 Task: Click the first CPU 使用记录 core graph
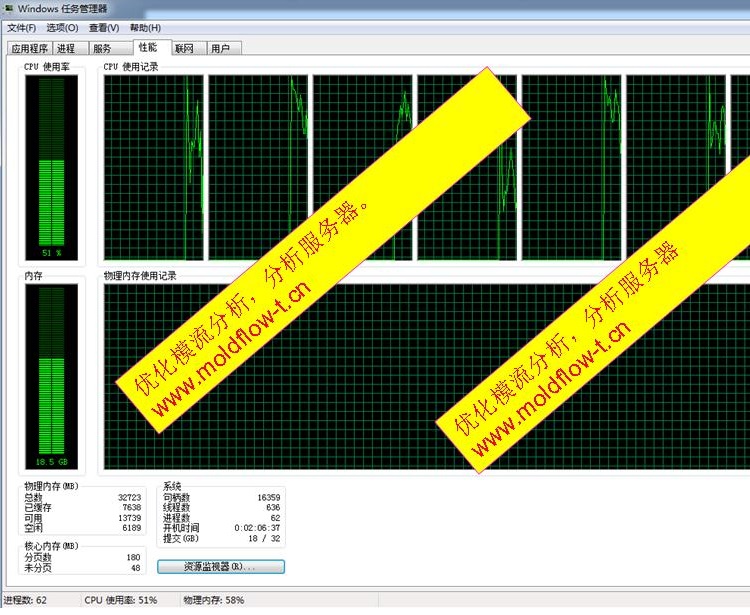(154, 167)
